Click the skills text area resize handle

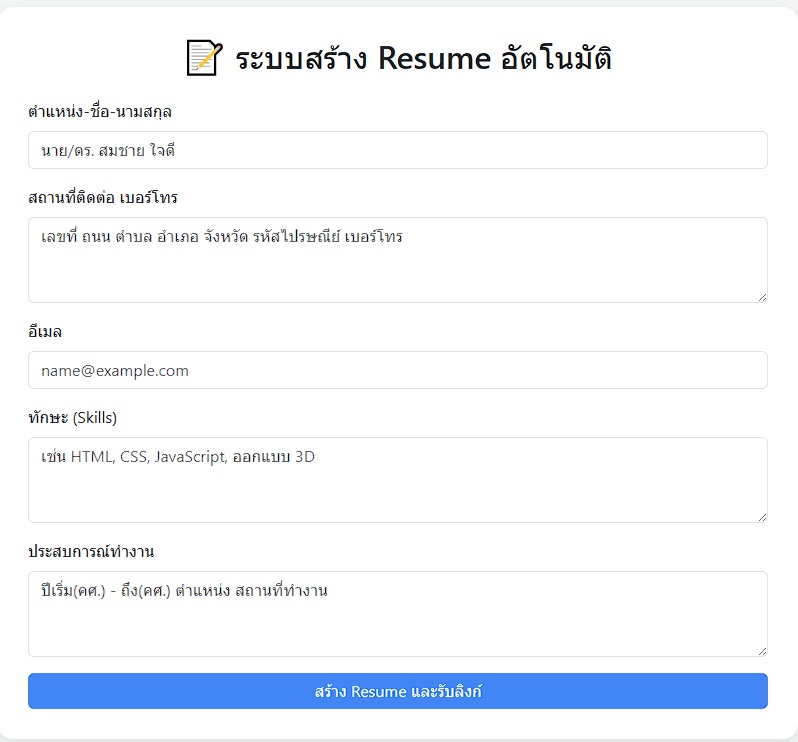pos(762,516)
